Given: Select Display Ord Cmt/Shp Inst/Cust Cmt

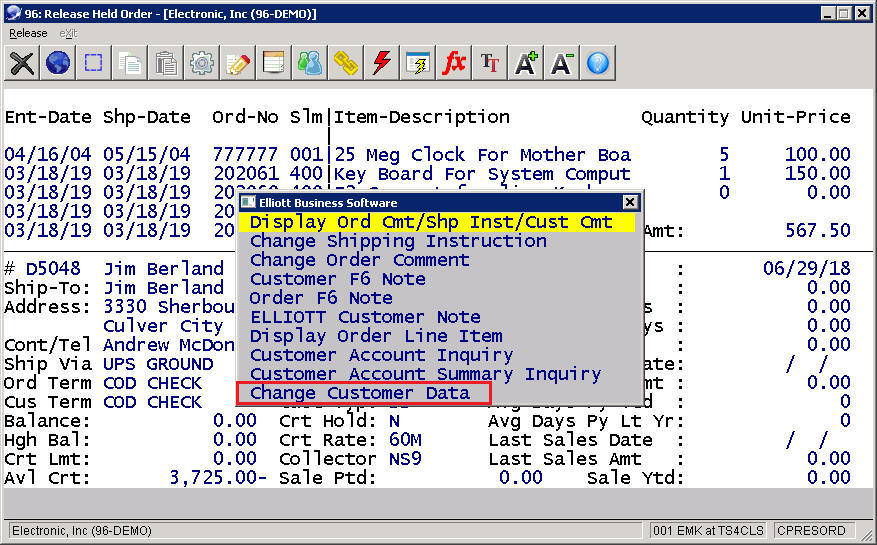Looking at the screenshot, I should [437, 222].
